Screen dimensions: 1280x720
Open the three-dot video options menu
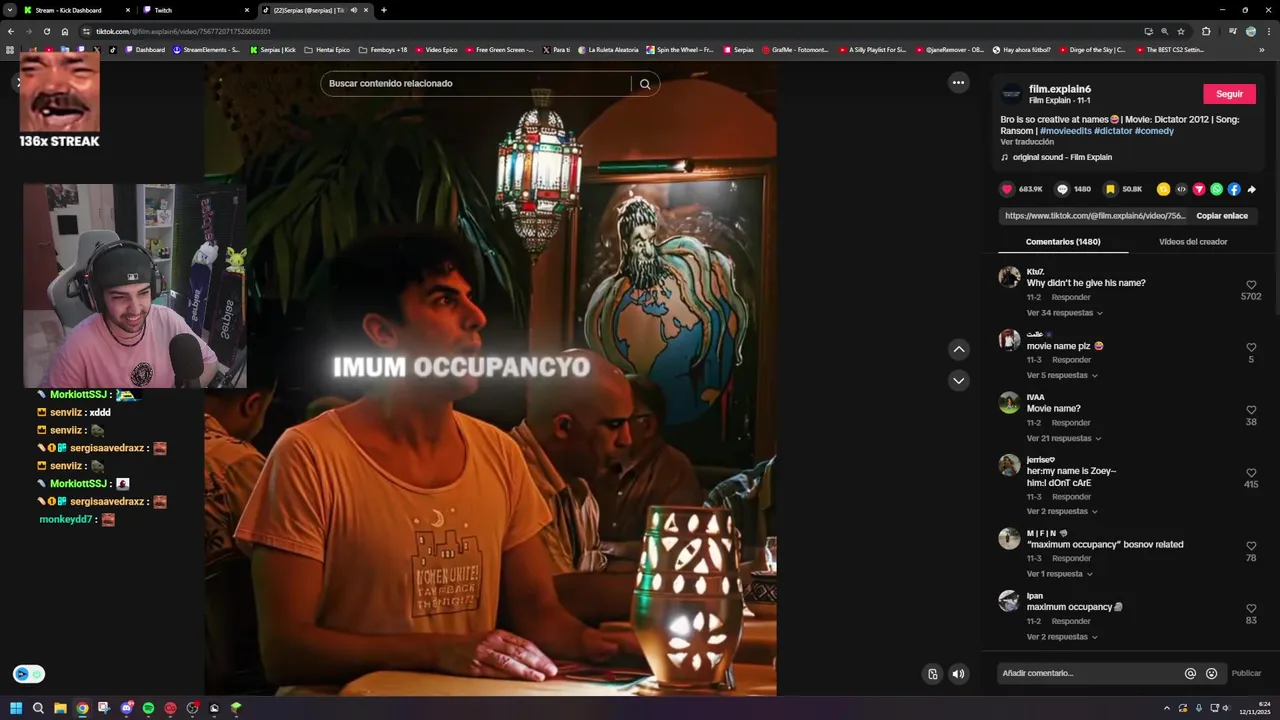tap(958, 83)
